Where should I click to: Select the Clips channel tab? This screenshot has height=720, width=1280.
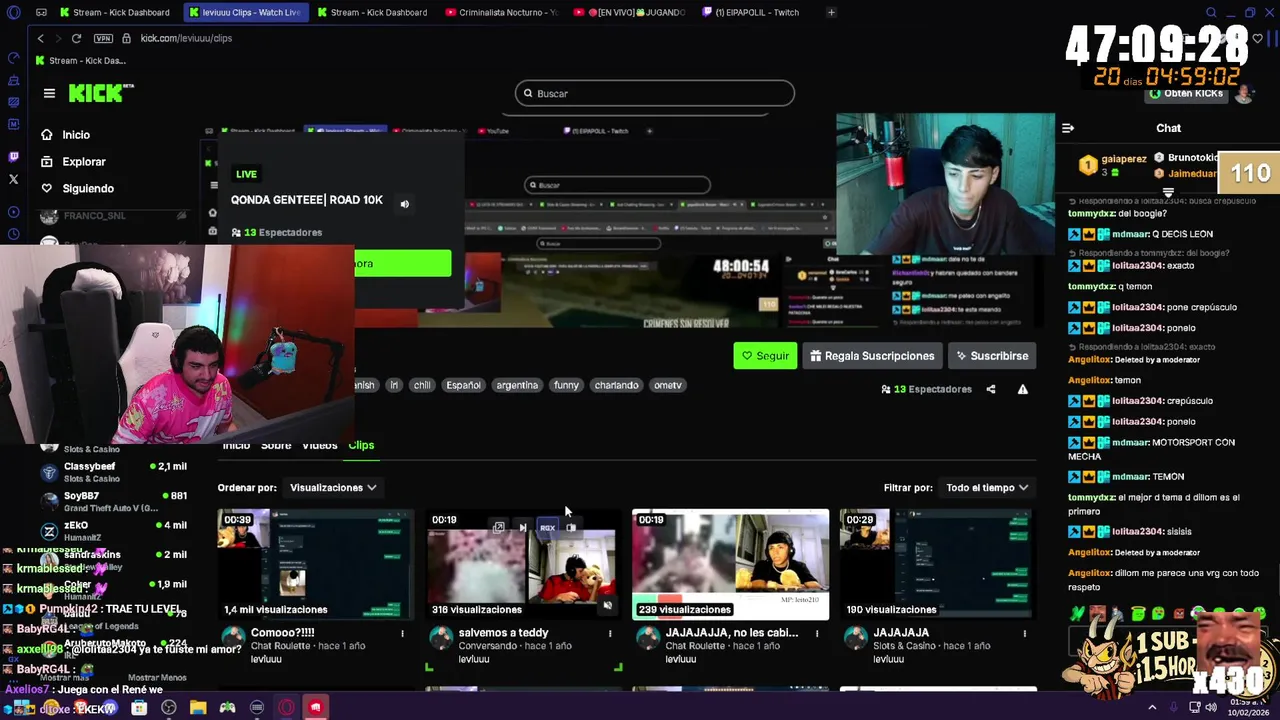[361, 445]
